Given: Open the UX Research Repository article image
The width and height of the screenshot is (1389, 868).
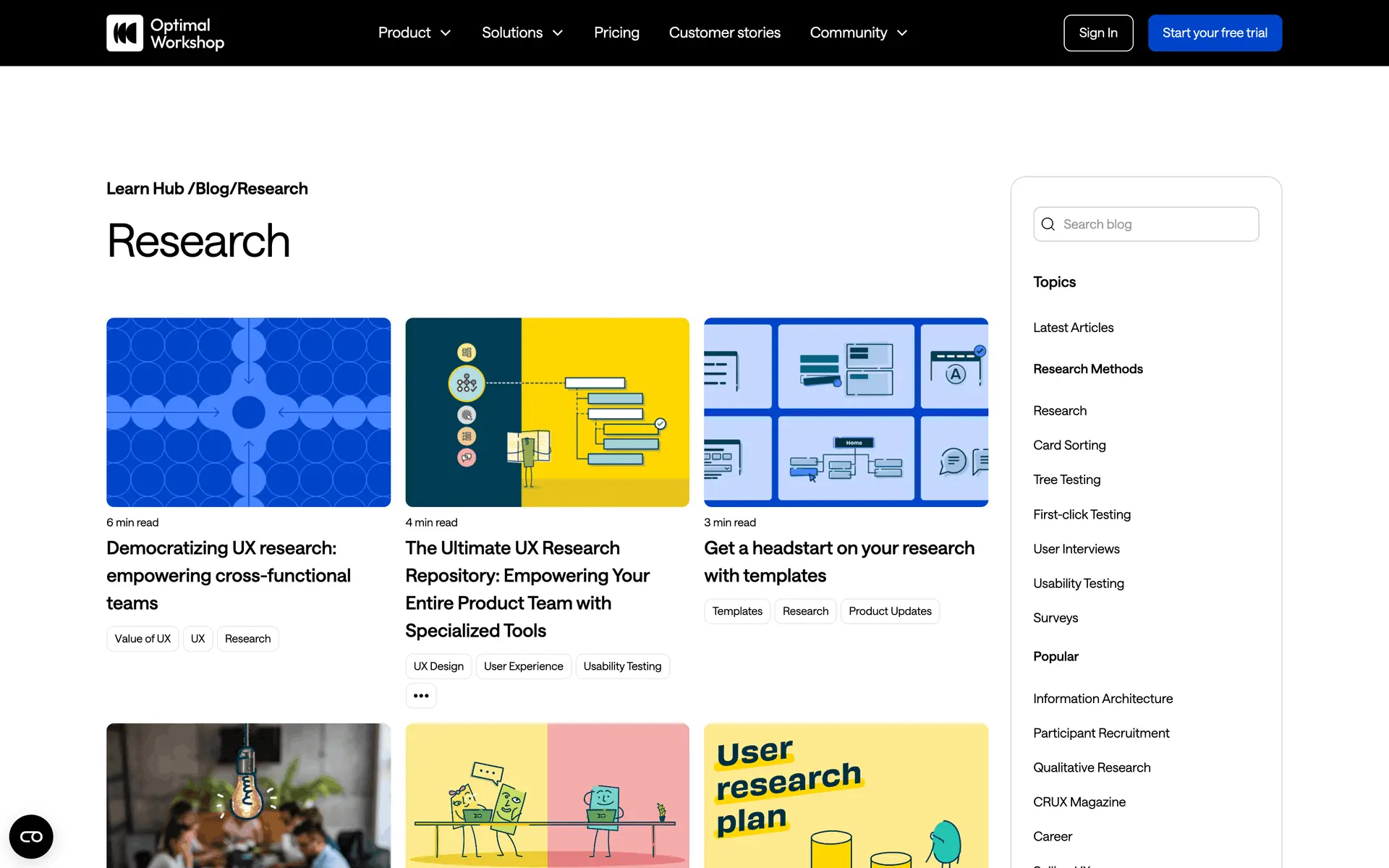Looking at the screenshot, I should (x=547, y=412).
